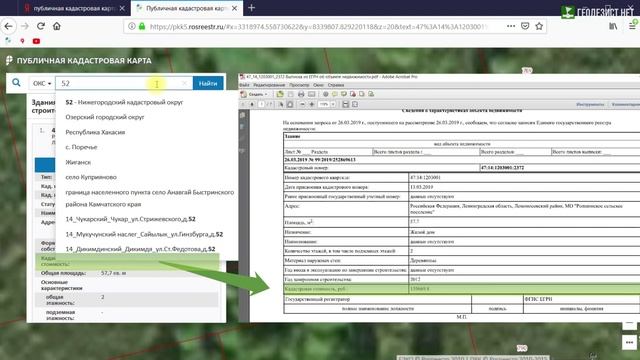The width and height of the screenshot is (640, 360).
Task: Click the select cursor tool in Acrobat
Action: point(281,104)
